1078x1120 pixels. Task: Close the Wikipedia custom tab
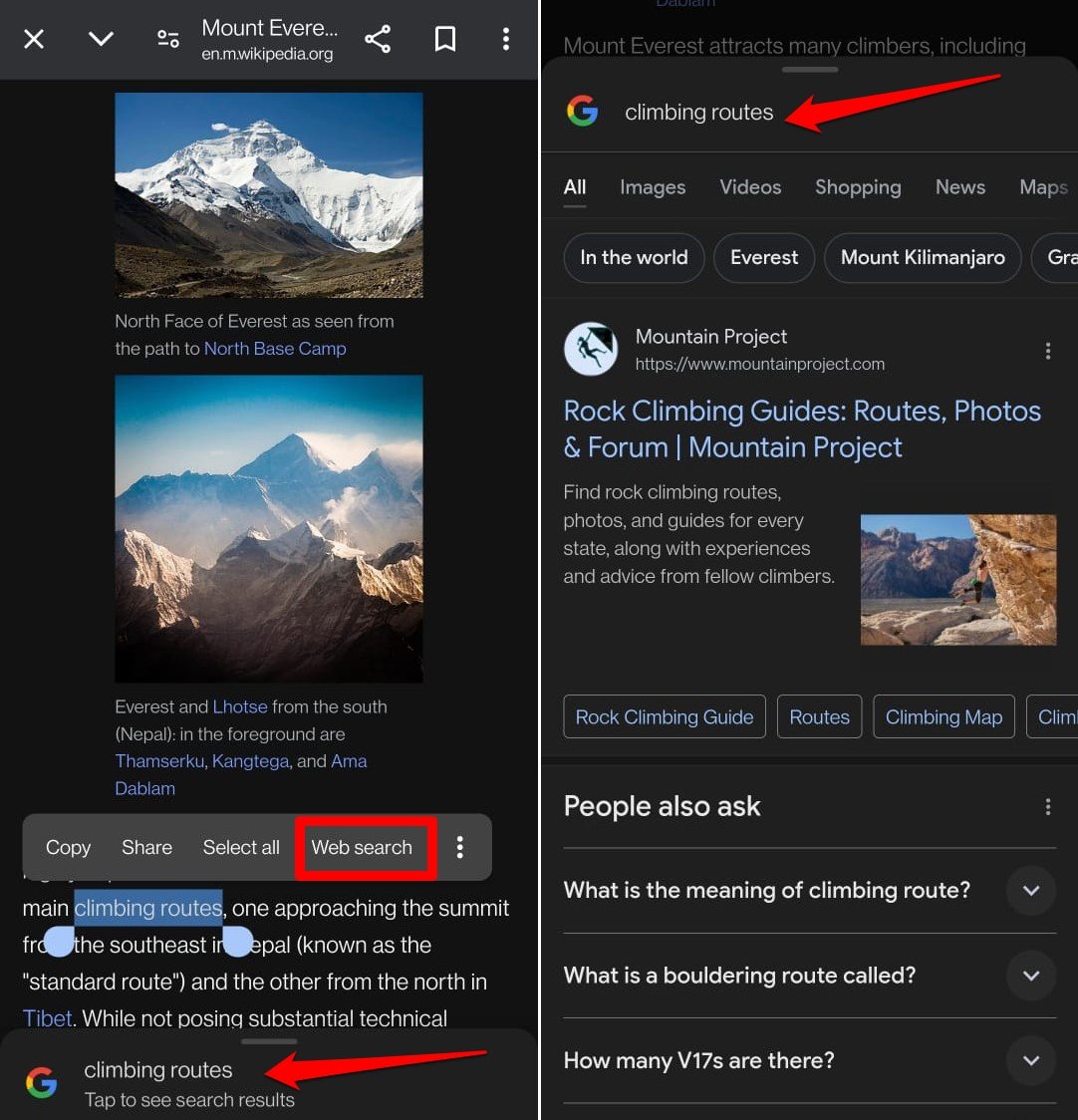(x=34, y=39)
